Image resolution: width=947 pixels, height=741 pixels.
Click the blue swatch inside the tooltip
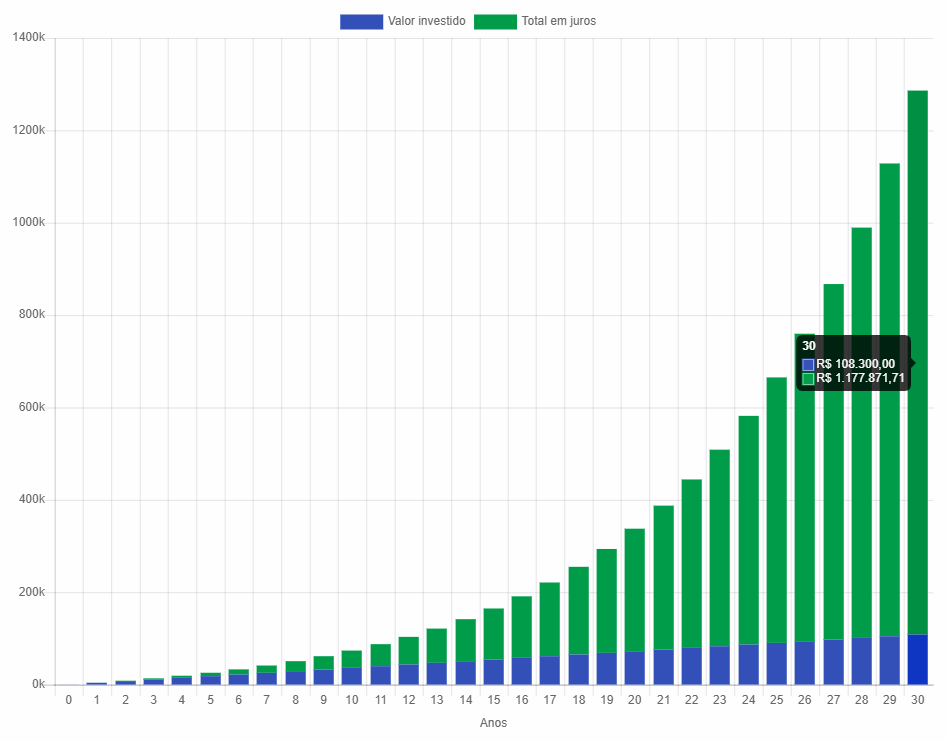tap(808, 364)
